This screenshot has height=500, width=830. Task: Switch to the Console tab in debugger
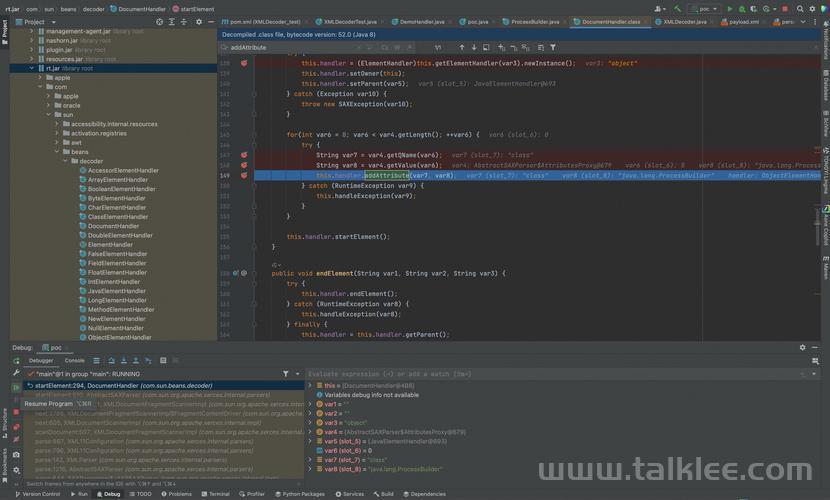[x=75, y=361]
